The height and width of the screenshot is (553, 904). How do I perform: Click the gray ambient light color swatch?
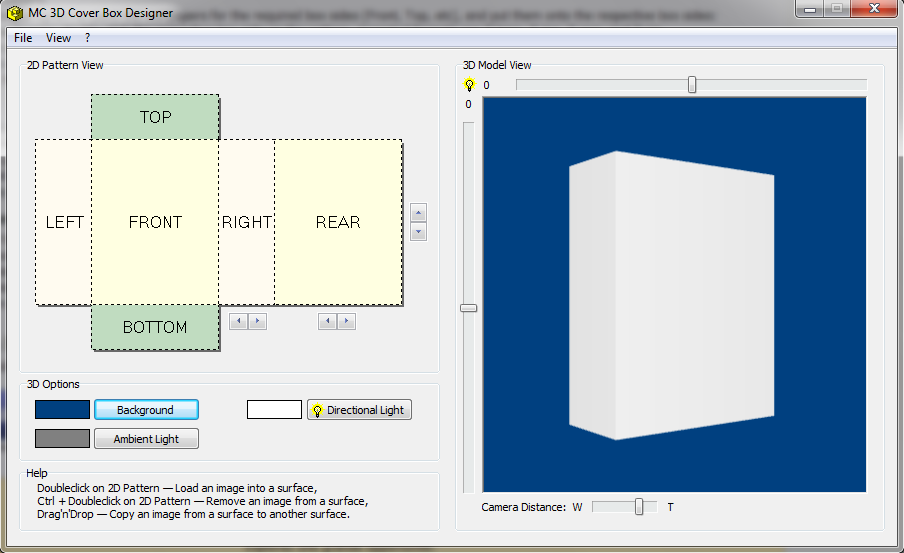click(x=62, y=439)
